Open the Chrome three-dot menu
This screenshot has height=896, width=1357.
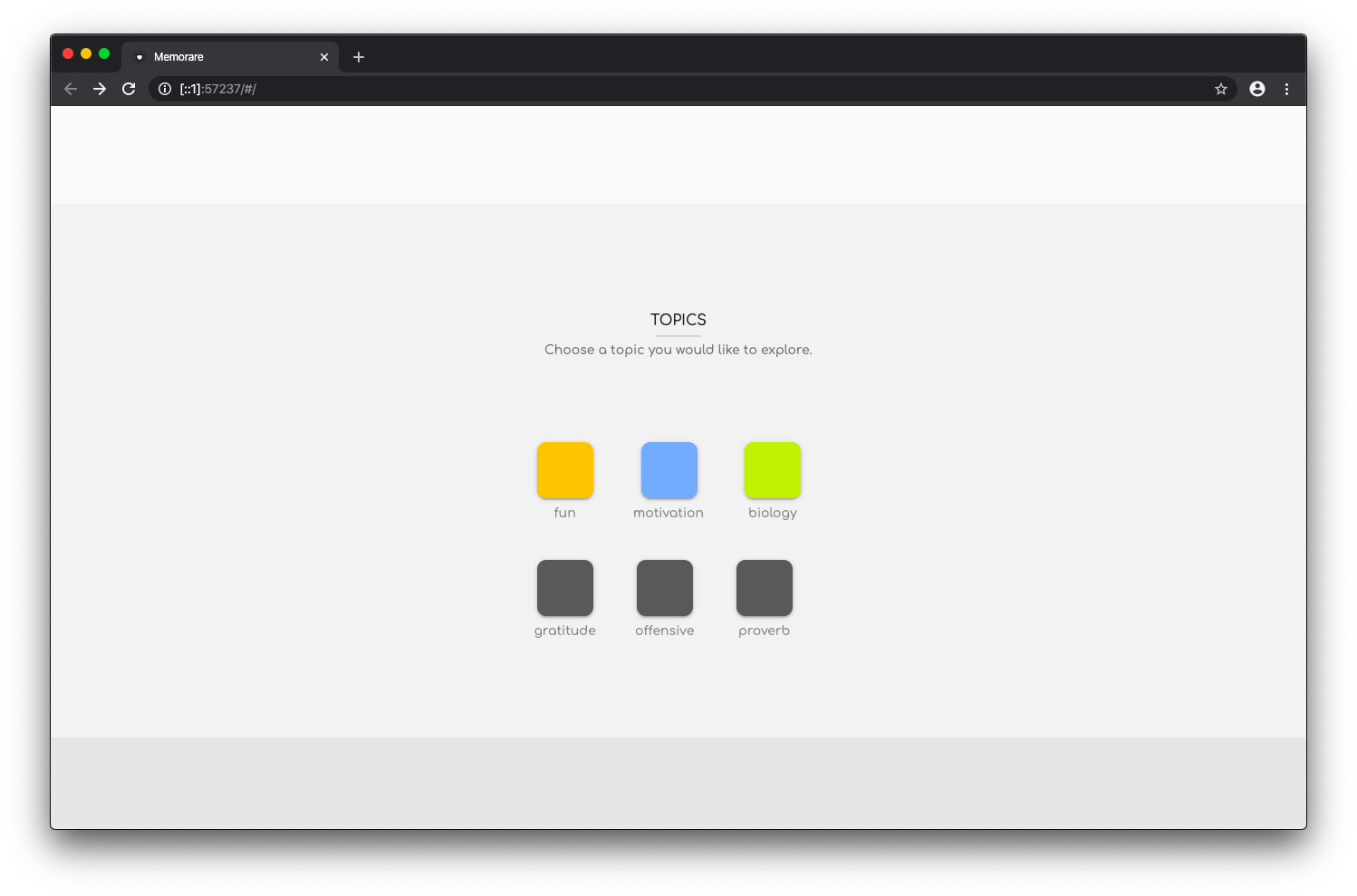click(1286, 89)
